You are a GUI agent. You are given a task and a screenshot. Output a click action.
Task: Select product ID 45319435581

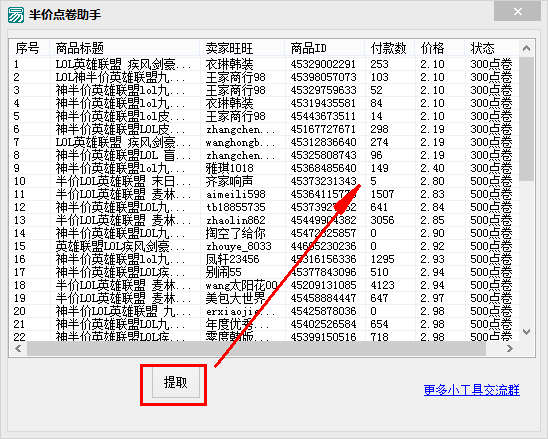click(x=323, y=103)
